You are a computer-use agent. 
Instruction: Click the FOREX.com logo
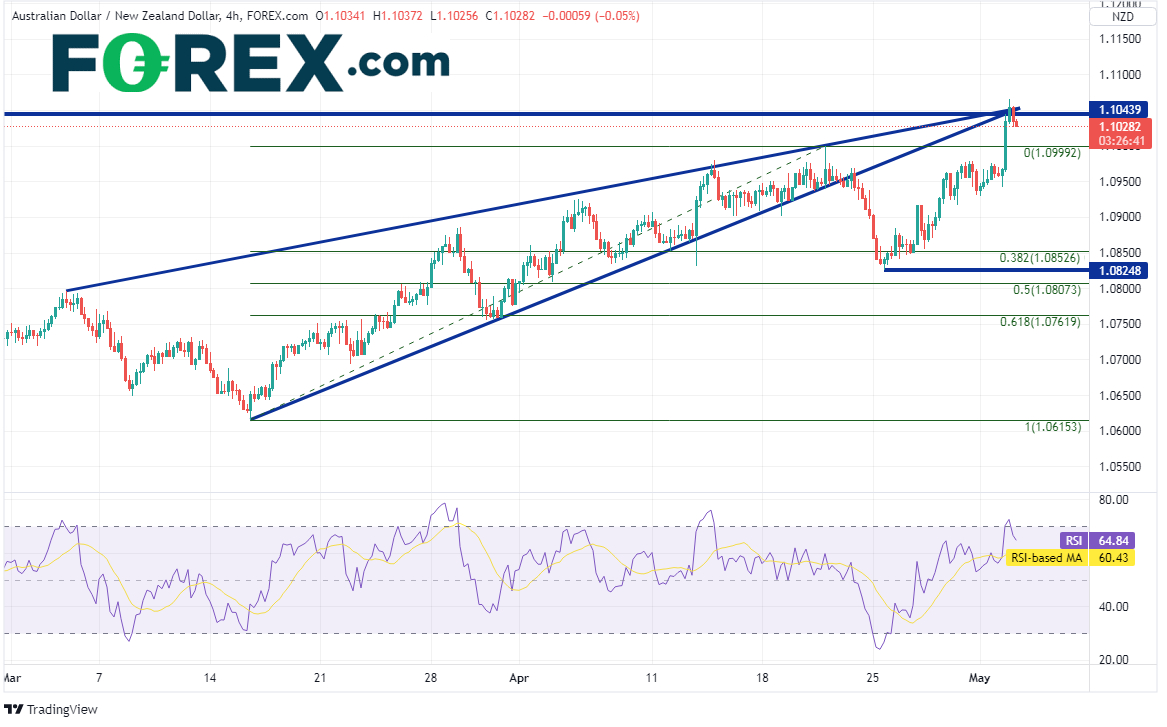pos(250,62)
